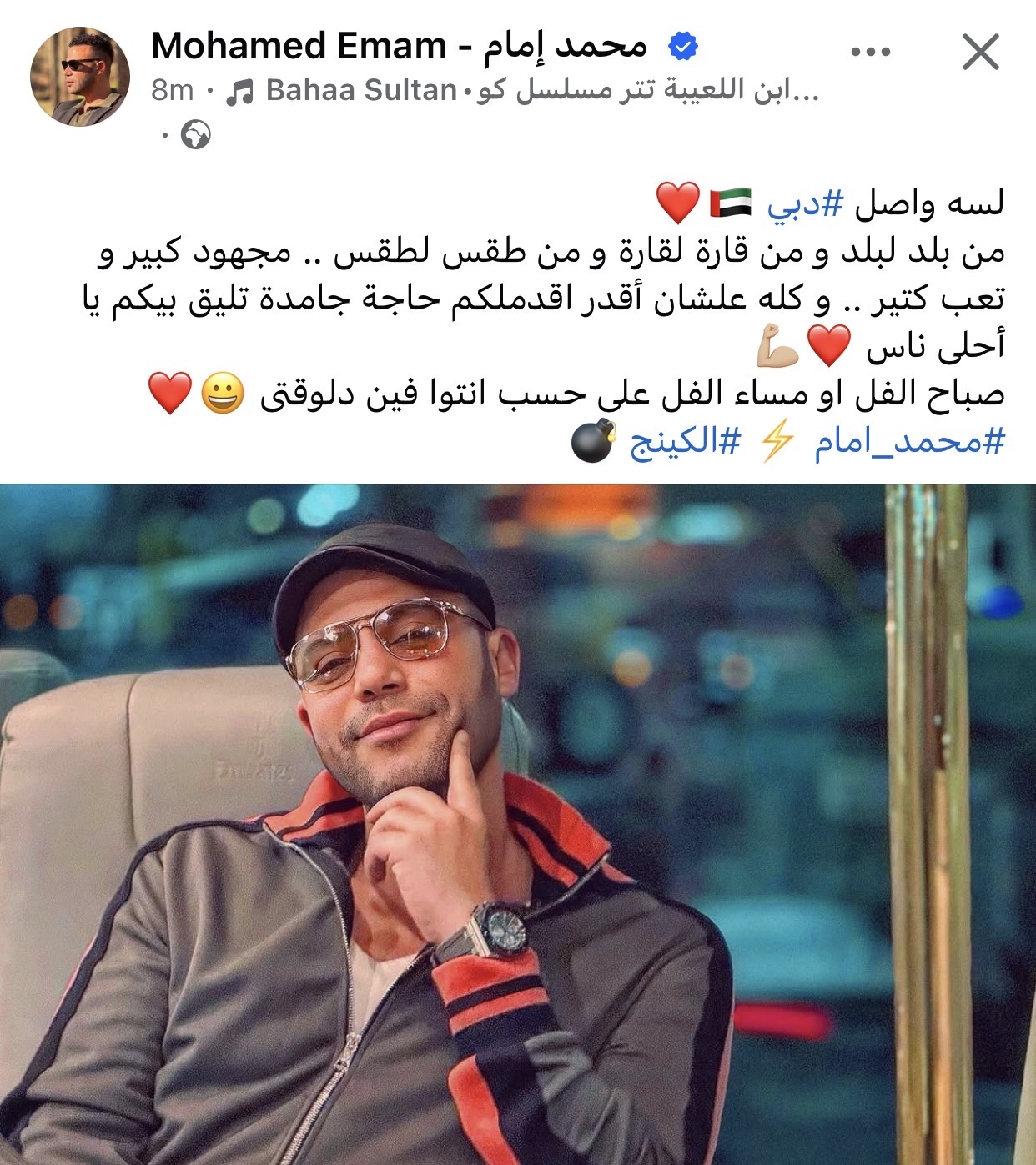Open the attached song title ابن اللعيبة
1036x1165 pixels.
647,90
